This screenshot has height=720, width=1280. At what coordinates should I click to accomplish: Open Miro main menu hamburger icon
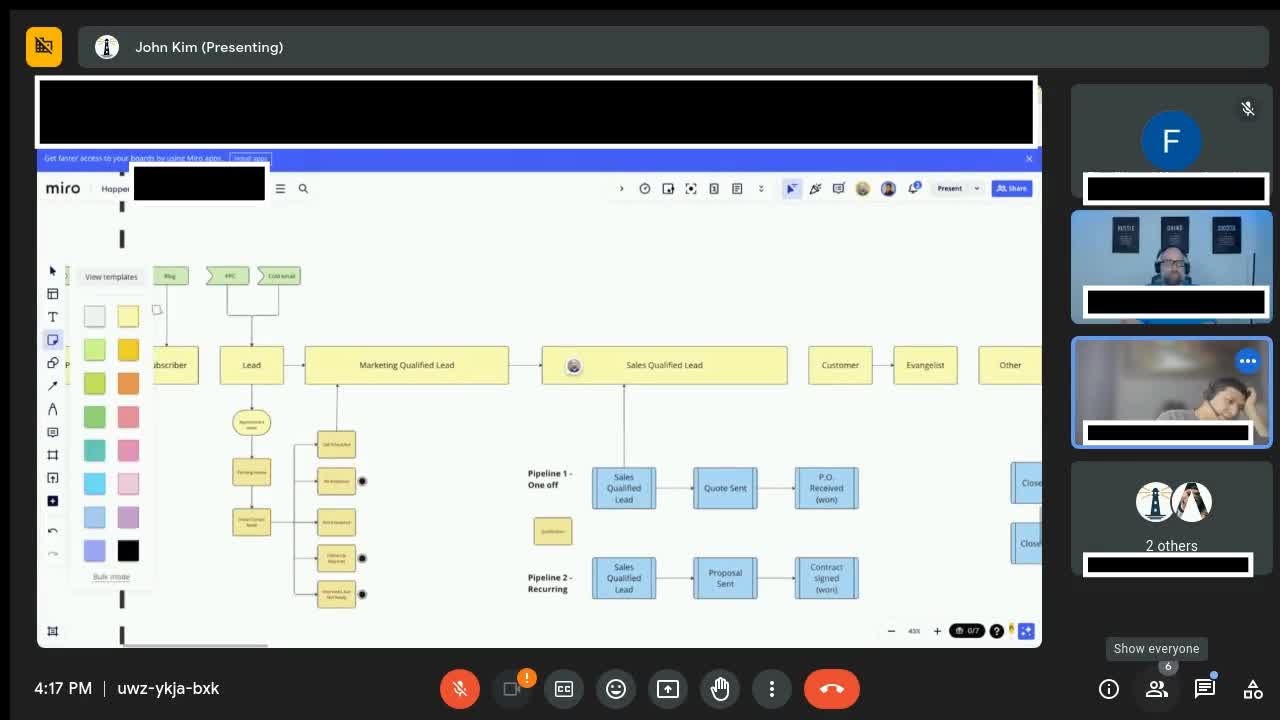pyautogui.click(x=280, y=188)
